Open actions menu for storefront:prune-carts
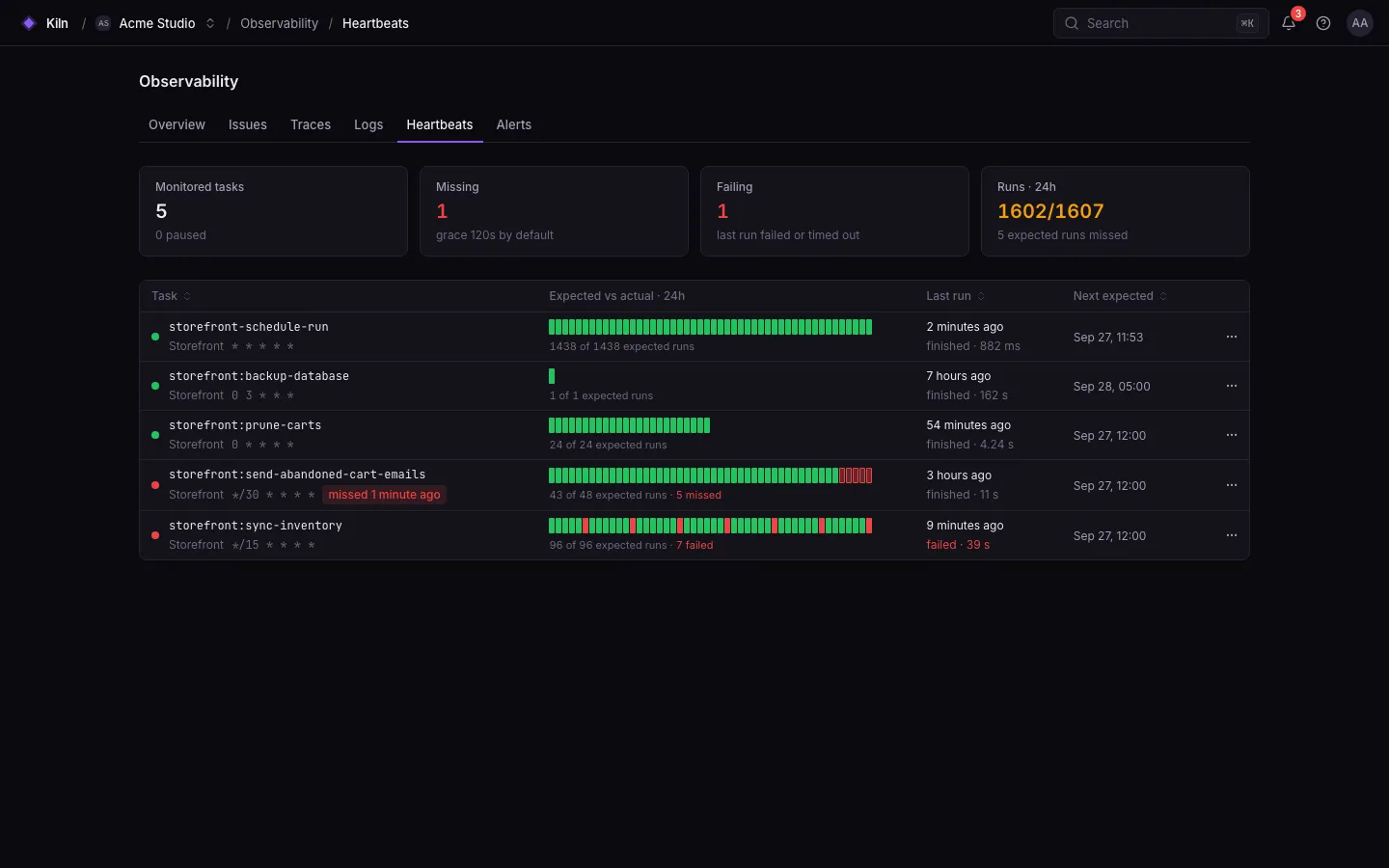Image resolution: width=1389 pixels, height=868 pixels. click(x=1232, y=435)
